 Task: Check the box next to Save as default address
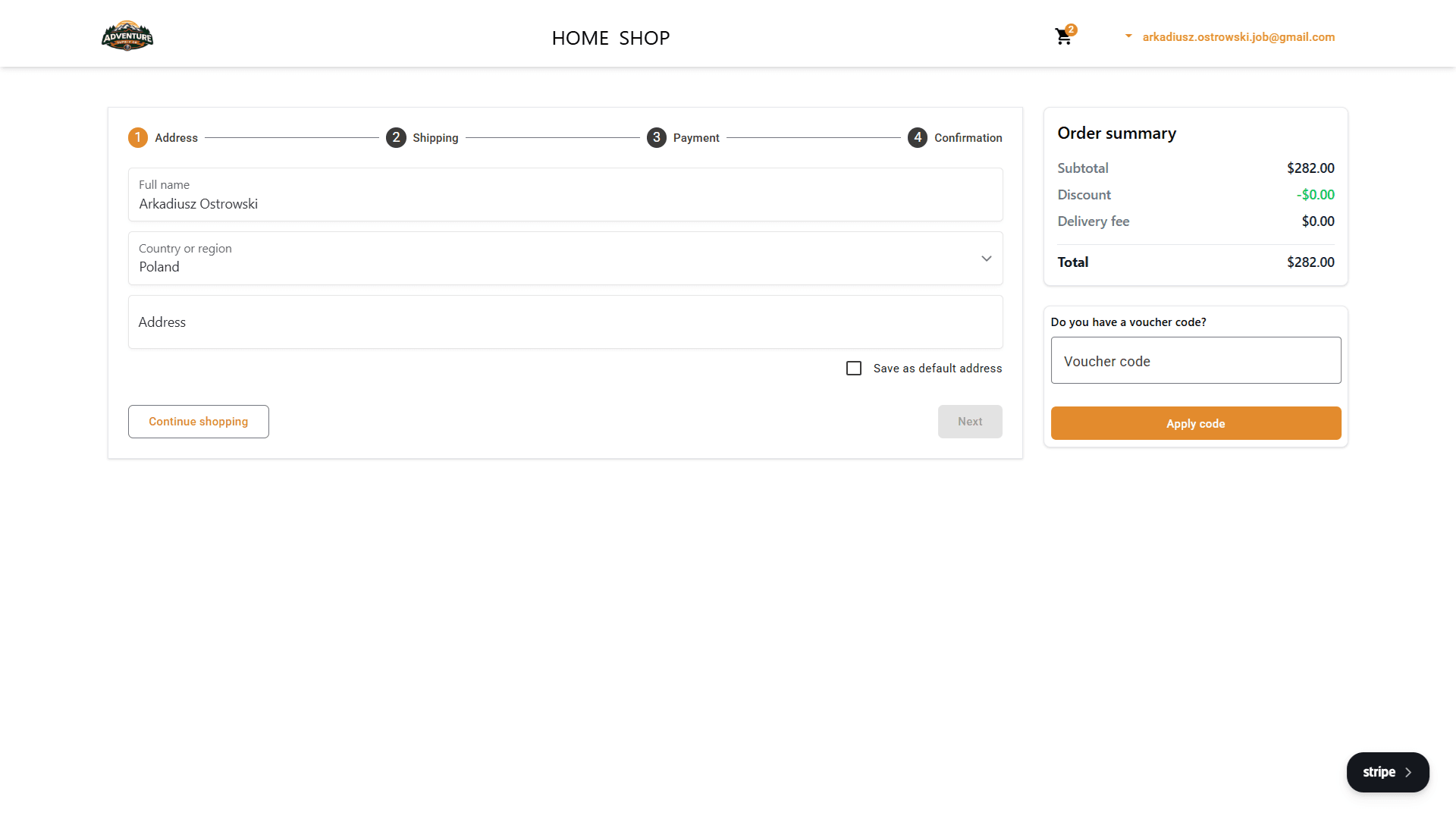pyautogui.click(x=854, y=368)
